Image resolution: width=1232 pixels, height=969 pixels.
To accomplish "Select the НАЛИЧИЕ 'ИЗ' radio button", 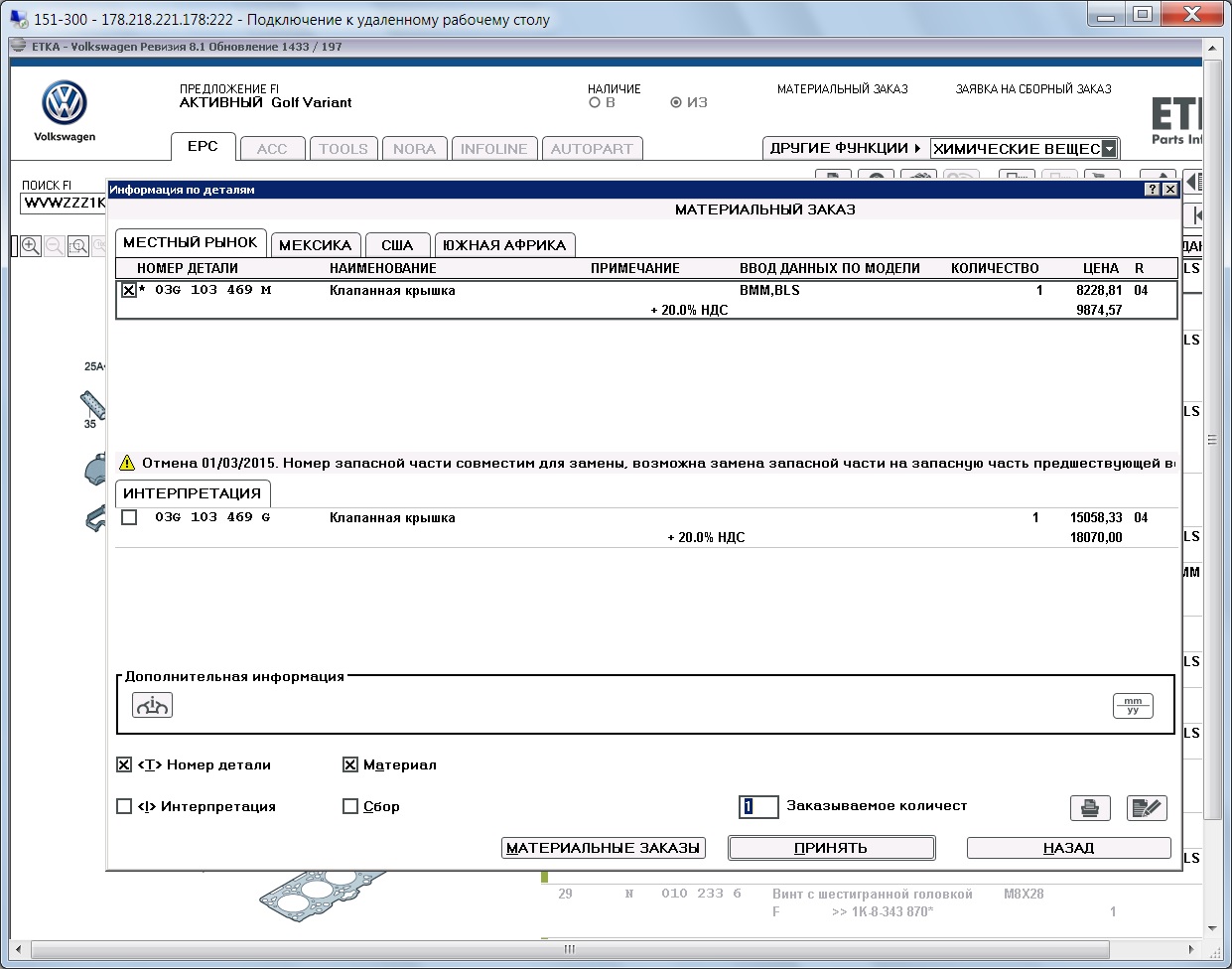I will tap(676, 102).
